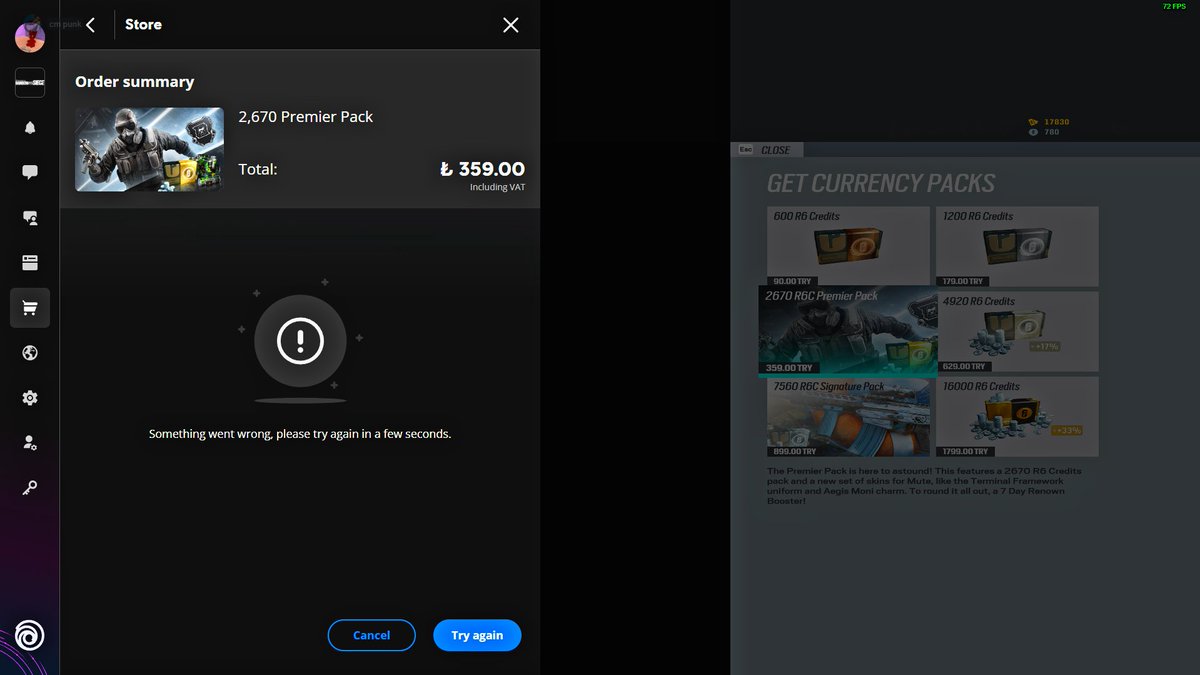Open the news feed card icon
The image size is (1200, 675).
30,263
